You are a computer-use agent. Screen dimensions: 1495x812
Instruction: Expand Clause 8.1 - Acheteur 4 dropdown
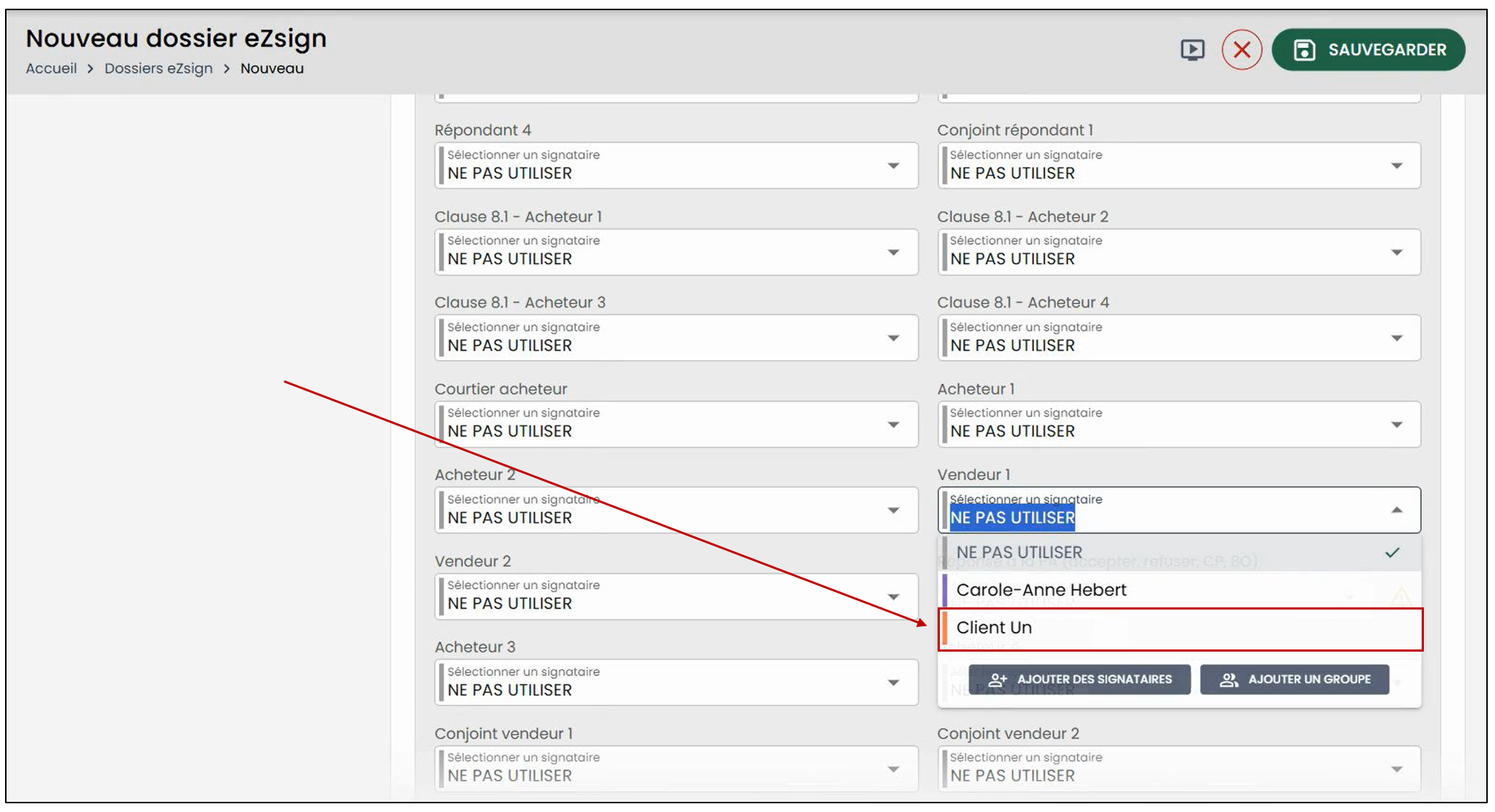coord(1179,337)
